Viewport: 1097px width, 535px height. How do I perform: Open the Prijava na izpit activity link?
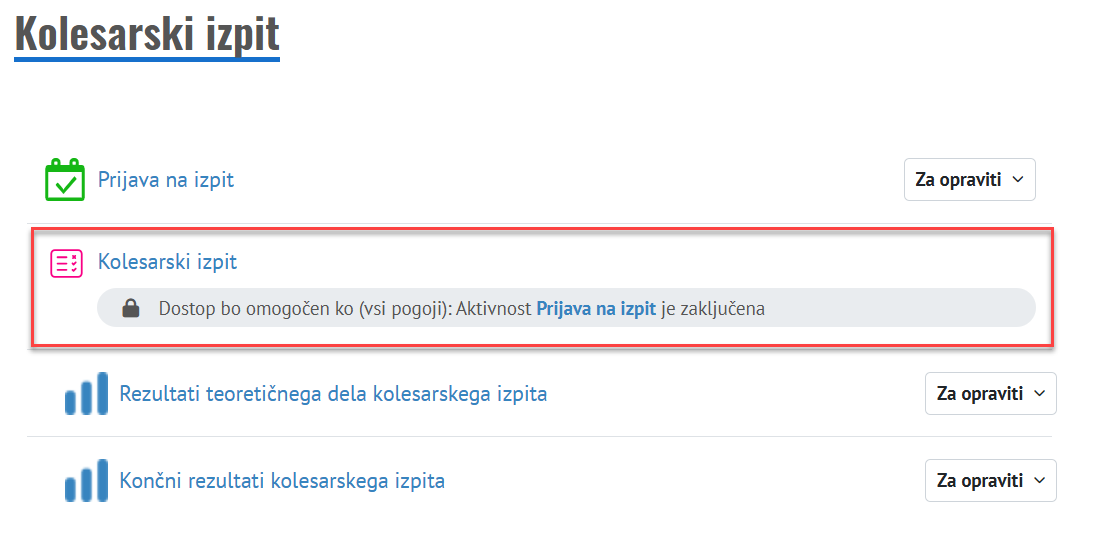166,180
